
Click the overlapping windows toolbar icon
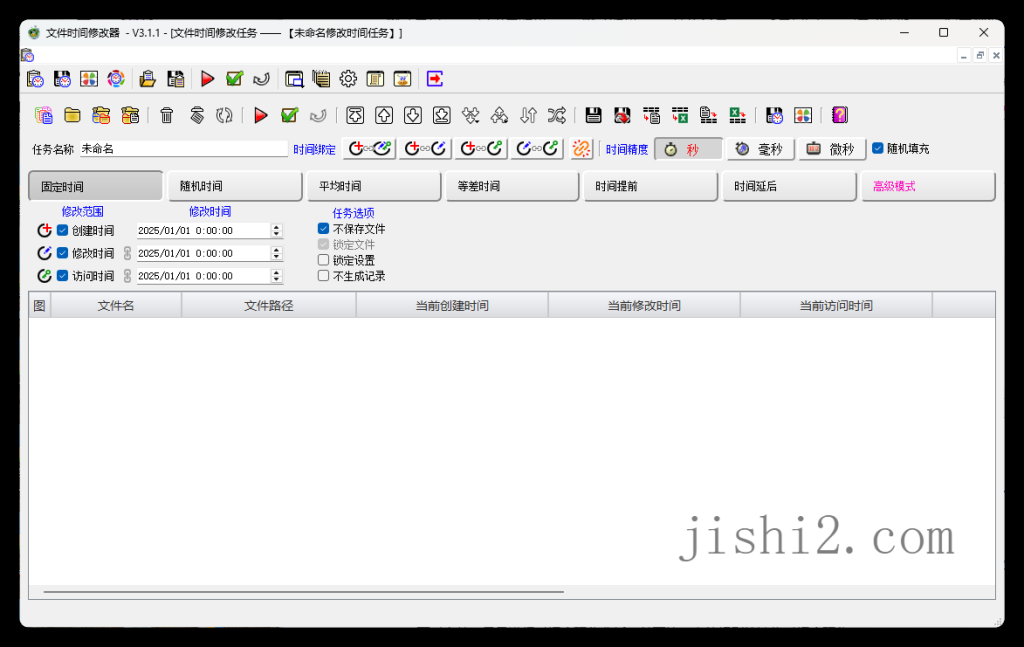click(294, 79)
